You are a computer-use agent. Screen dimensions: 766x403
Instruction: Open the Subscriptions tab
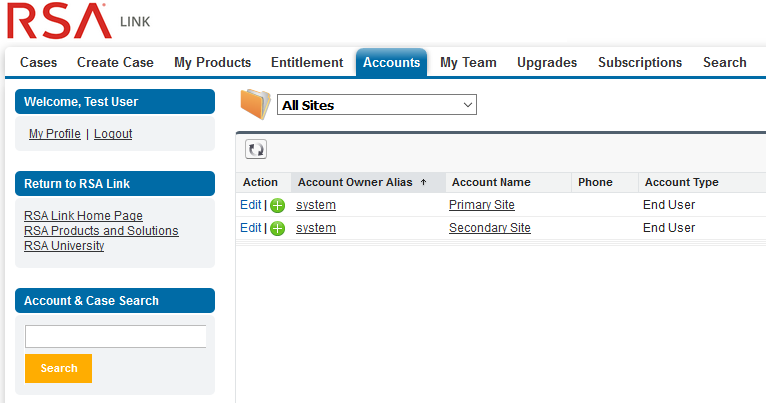pyautogui.click(x=640, y=63)
